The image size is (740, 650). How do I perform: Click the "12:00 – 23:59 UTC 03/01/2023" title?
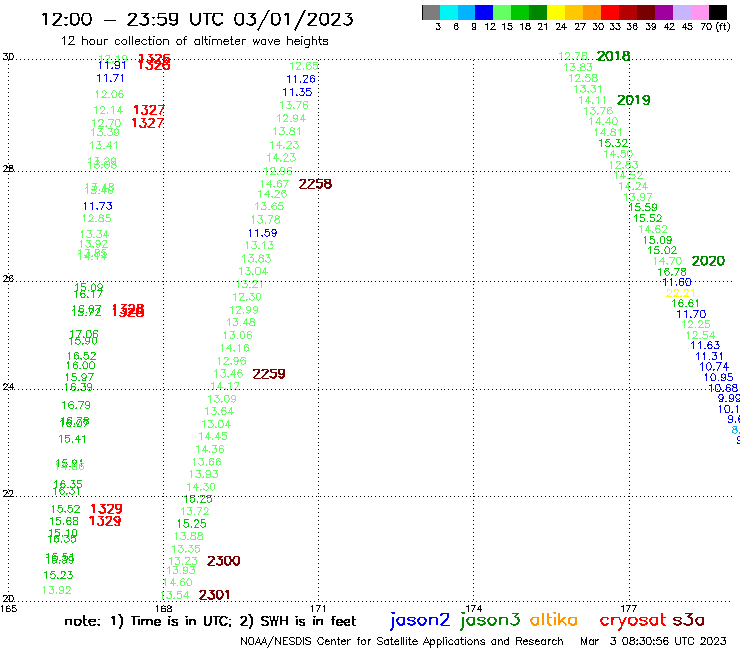[x=197, y=19]
